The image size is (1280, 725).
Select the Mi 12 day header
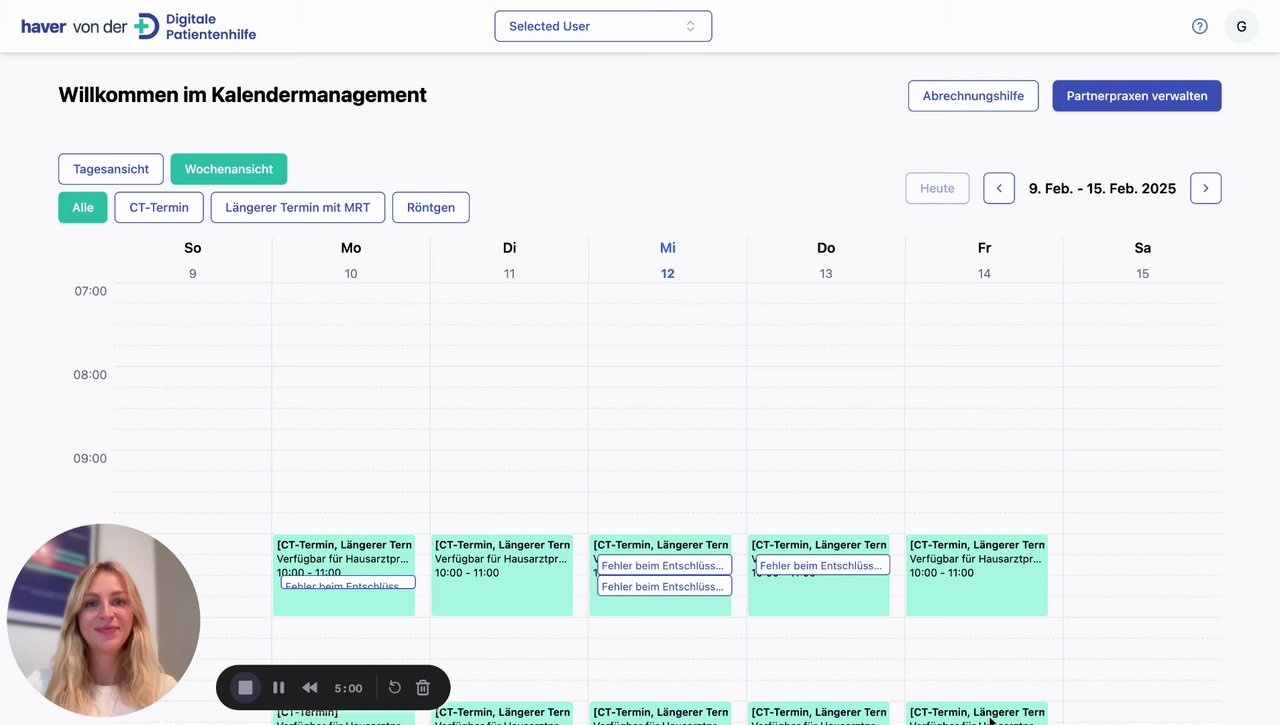pos(668,260)
